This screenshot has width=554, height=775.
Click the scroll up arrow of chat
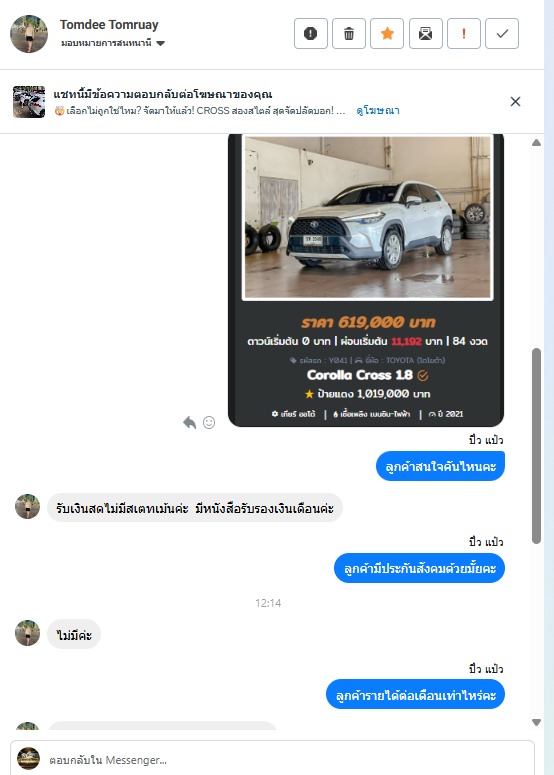coord(536,143)
